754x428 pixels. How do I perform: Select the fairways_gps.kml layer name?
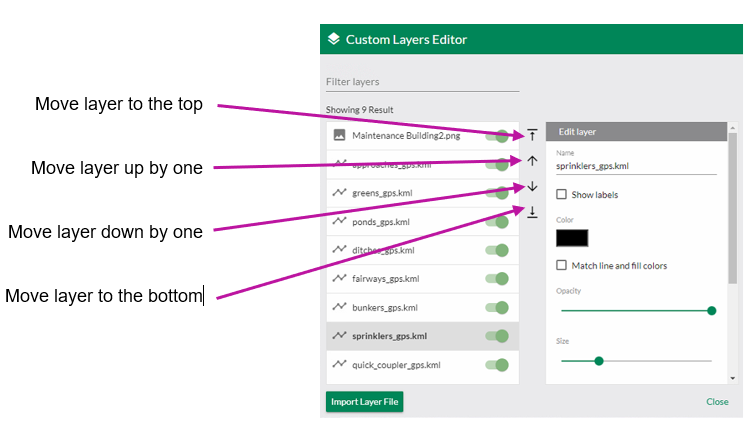tap(386, 278)
